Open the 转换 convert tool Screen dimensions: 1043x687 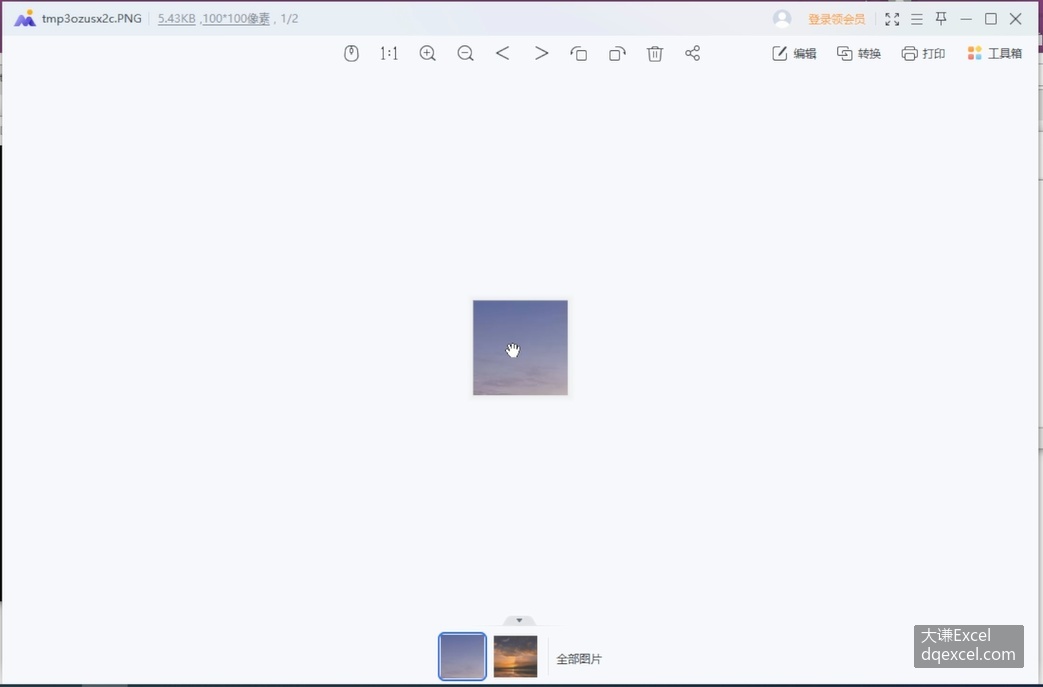tap(859, 53)
